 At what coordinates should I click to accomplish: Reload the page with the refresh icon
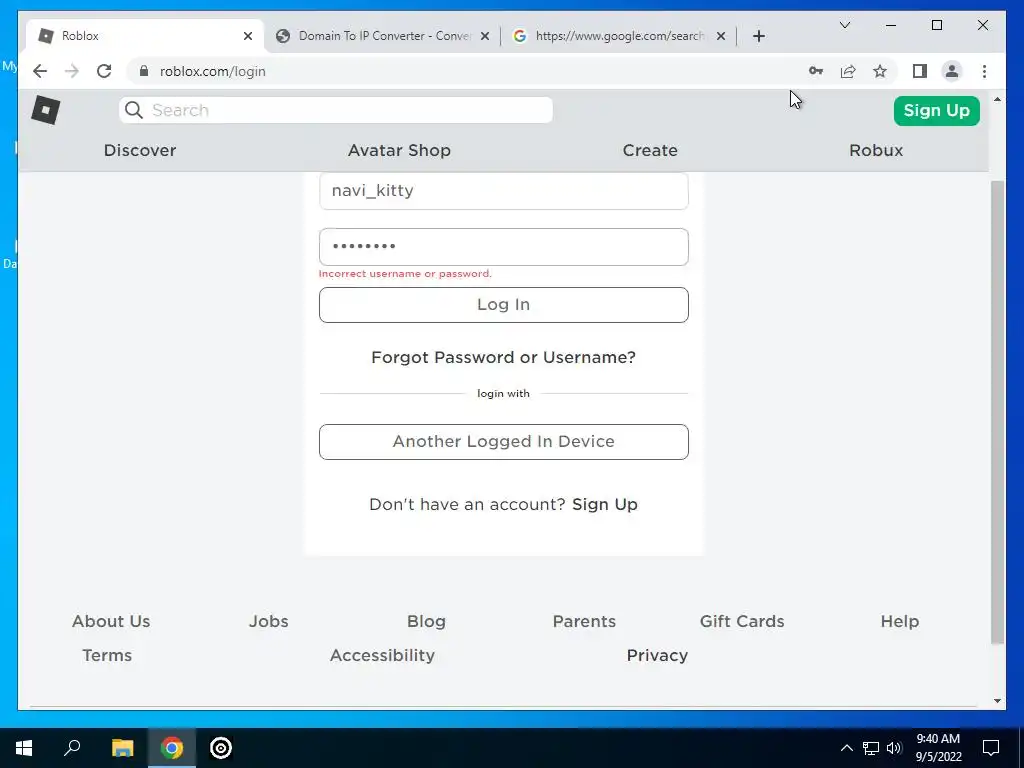tap(104, 71)
